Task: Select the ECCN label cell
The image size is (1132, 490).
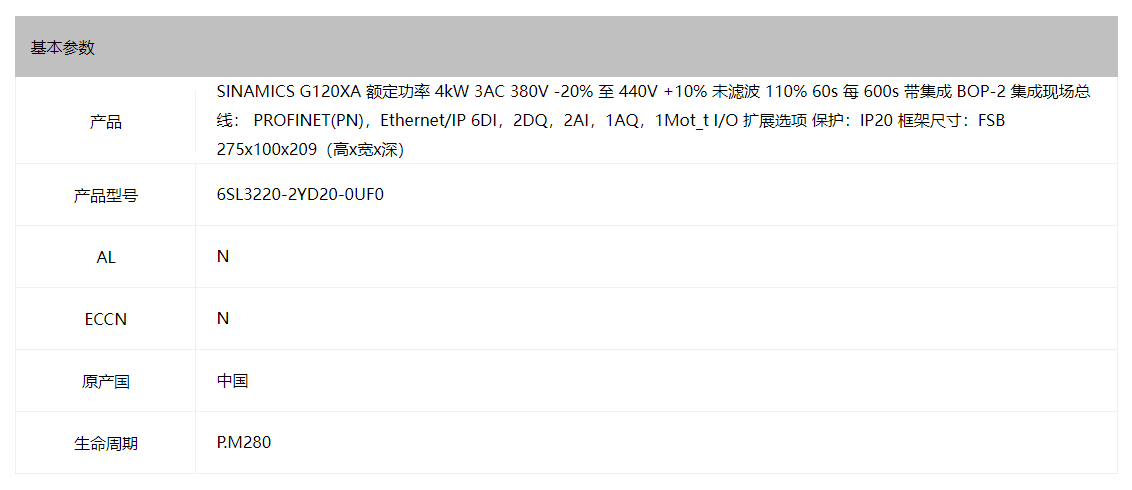Action: pyautogui.click(x=105, y=319)
